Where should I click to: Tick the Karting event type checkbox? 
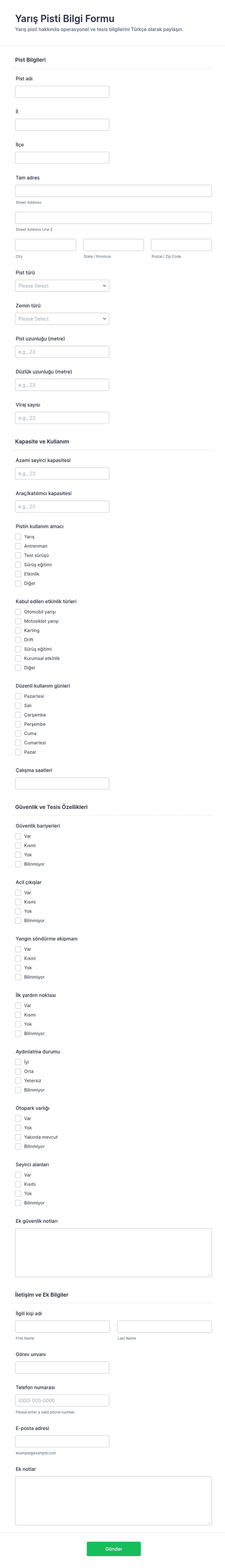coord(18,631)
